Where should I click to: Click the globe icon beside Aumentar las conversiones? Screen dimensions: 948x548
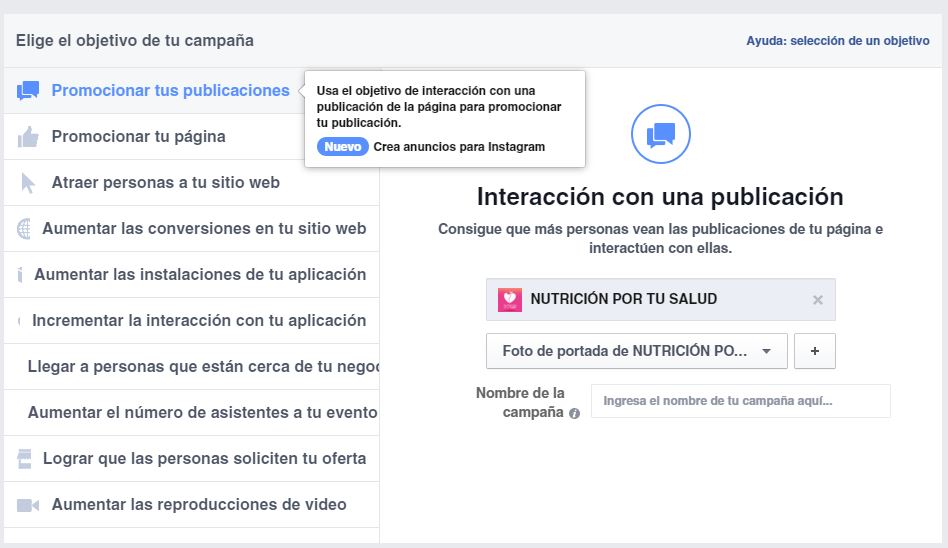coord(24,229)
